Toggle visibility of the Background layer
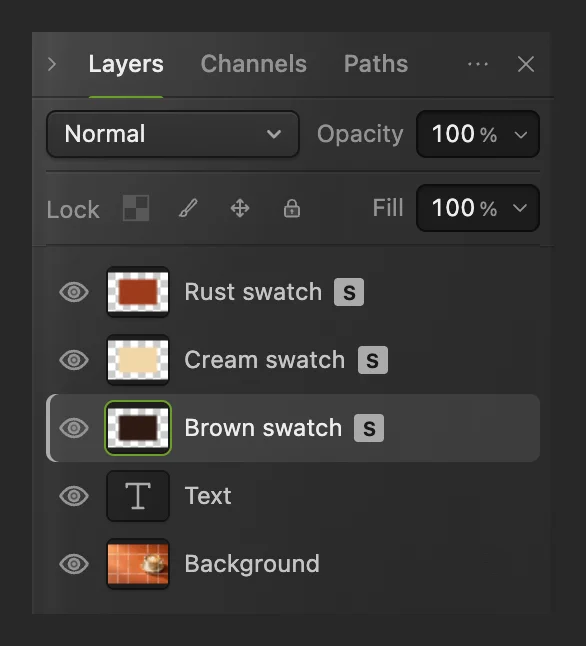The image size is (586, 646). tap(74, 564)
